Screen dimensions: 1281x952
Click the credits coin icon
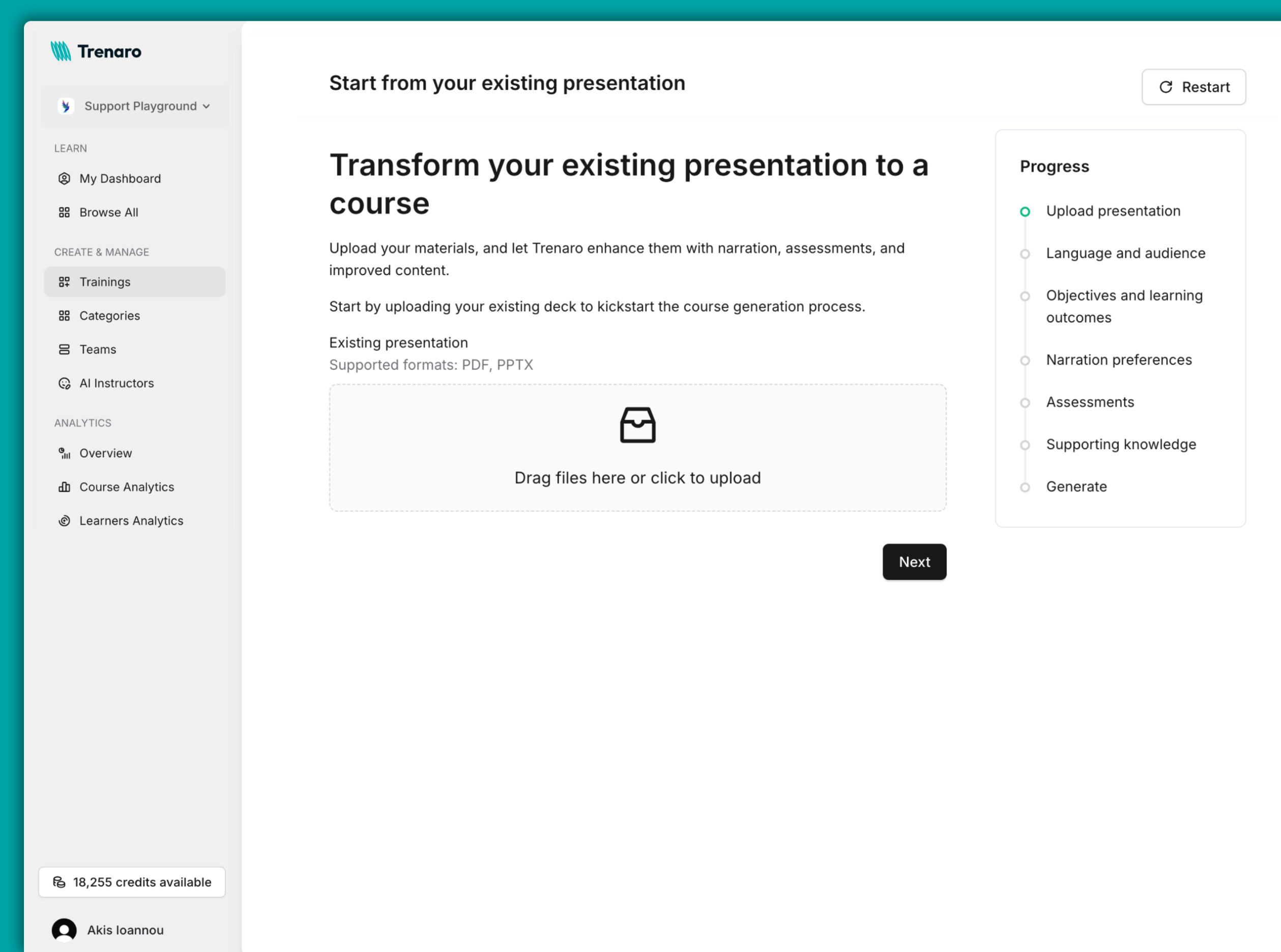60,882
